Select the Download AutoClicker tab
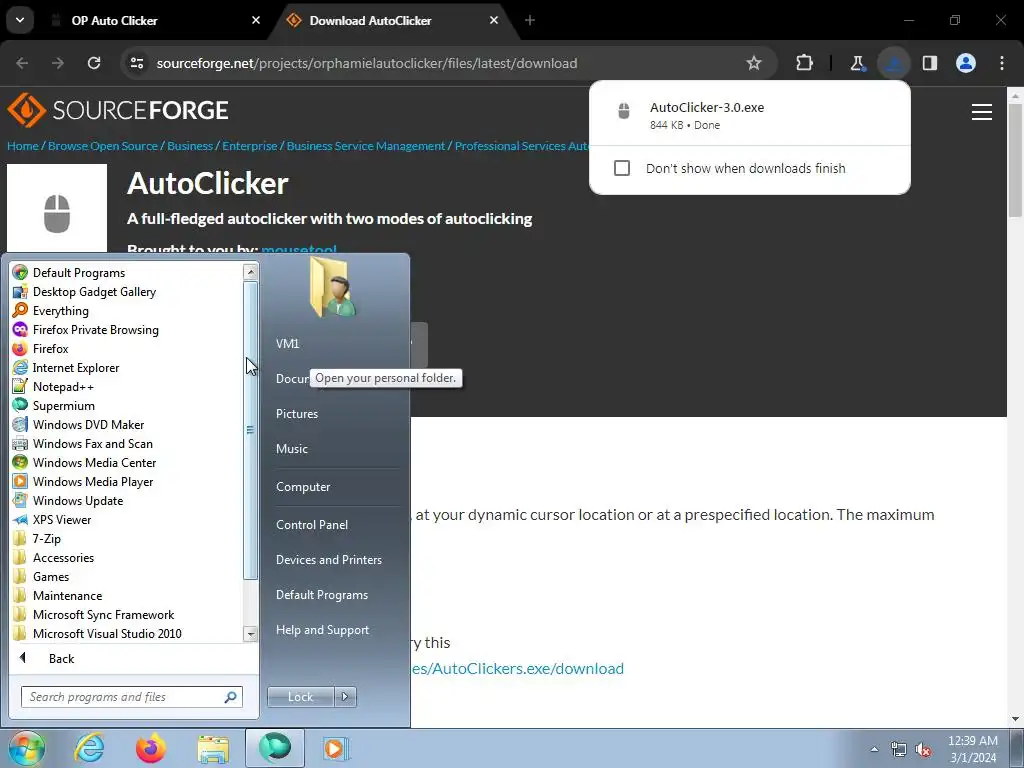The height and width of the screenshot is (768, 1024). pos(370,20)
